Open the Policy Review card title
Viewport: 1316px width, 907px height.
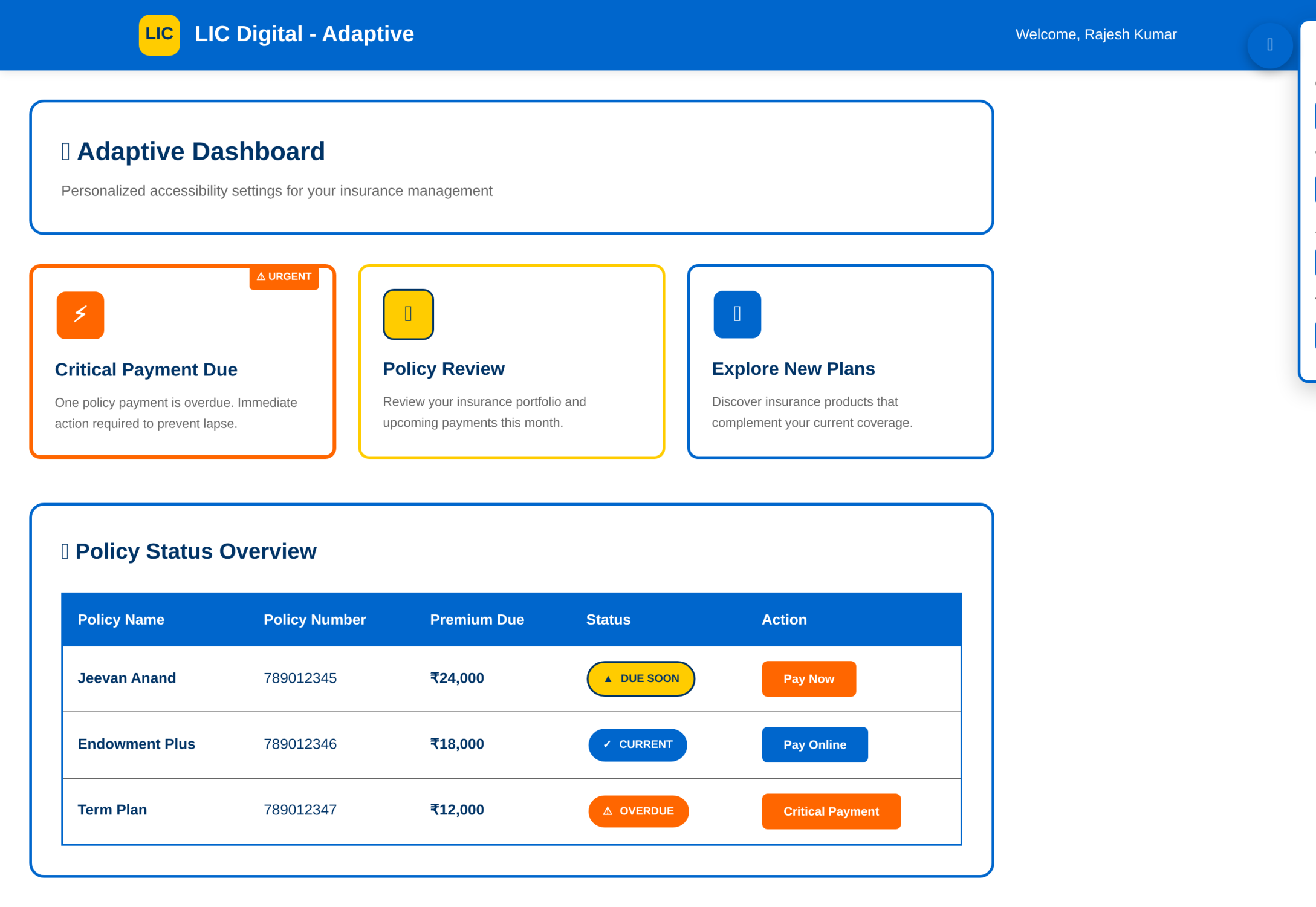coord(443,369)
